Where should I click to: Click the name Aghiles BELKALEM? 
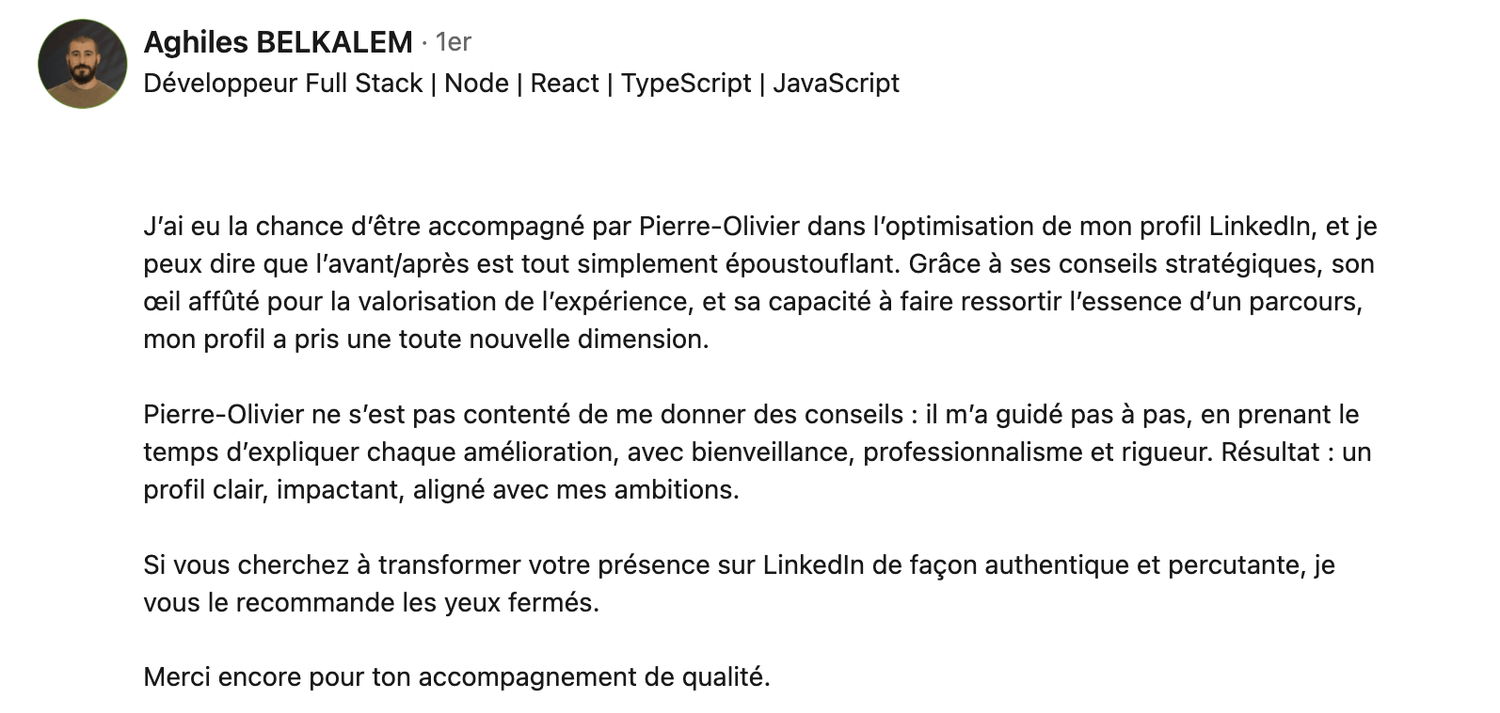click(x=278, y=42)
